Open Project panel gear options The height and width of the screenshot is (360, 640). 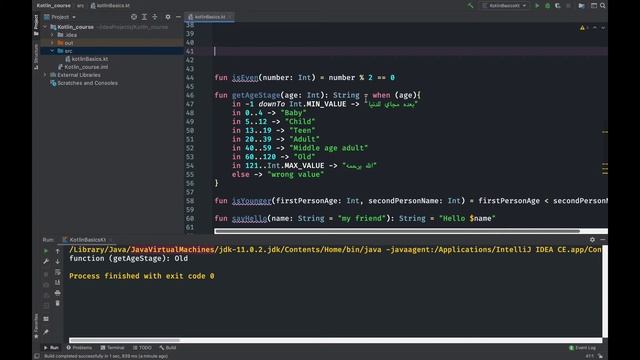click(x=168, y=17)
